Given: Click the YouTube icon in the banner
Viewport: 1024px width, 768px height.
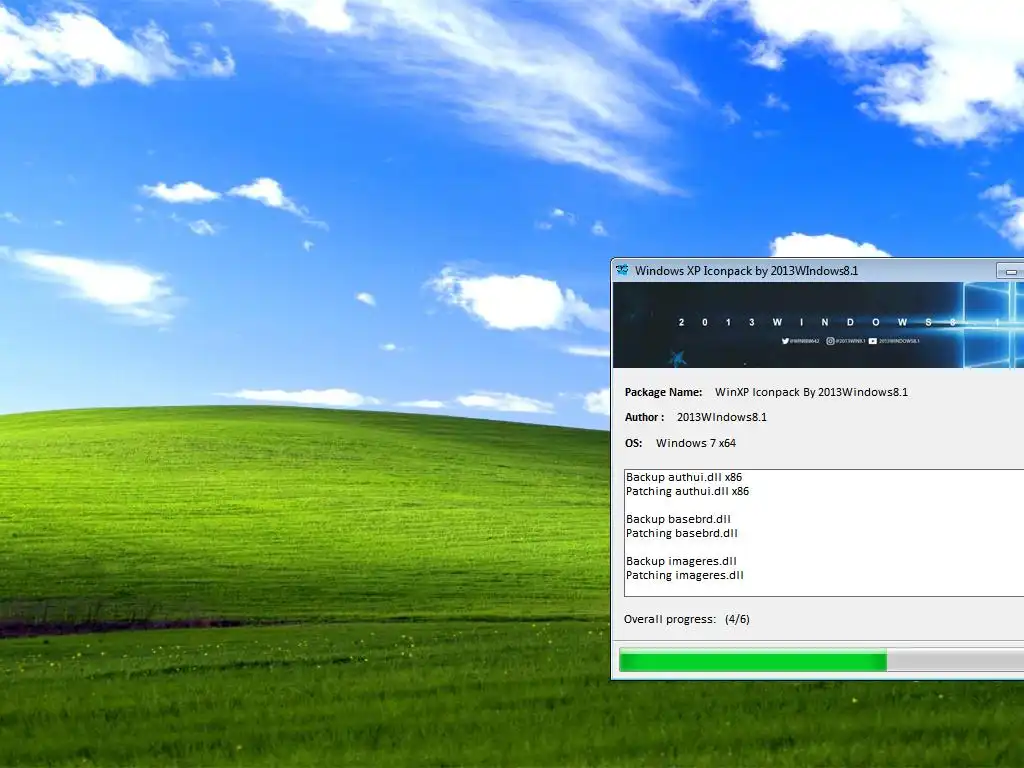Looking at the screenshot, I should [x=872, y=340].
